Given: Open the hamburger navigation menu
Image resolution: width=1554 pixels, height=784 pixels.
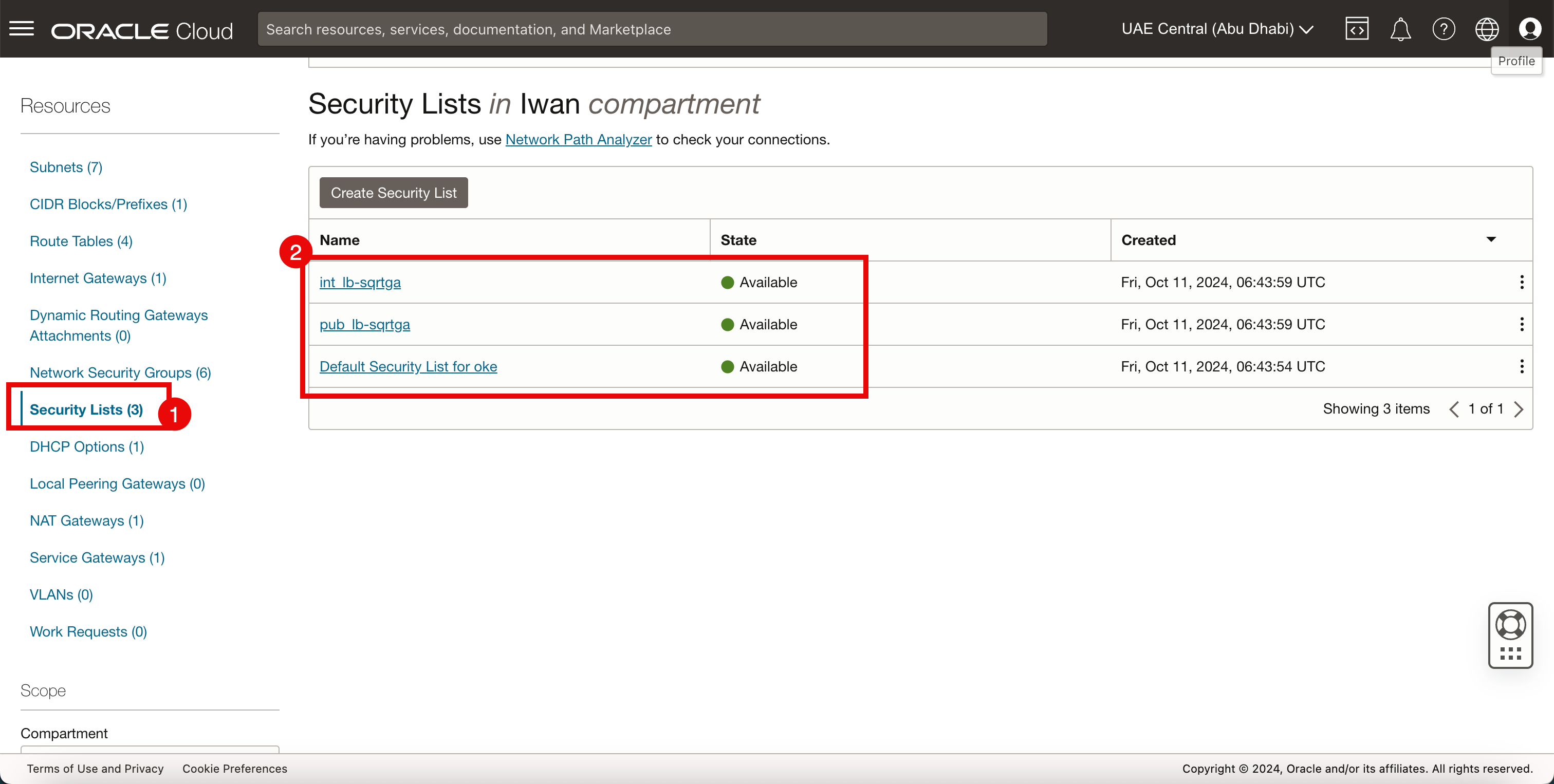Looking at the screenshot, I should (x=22, y=28).
